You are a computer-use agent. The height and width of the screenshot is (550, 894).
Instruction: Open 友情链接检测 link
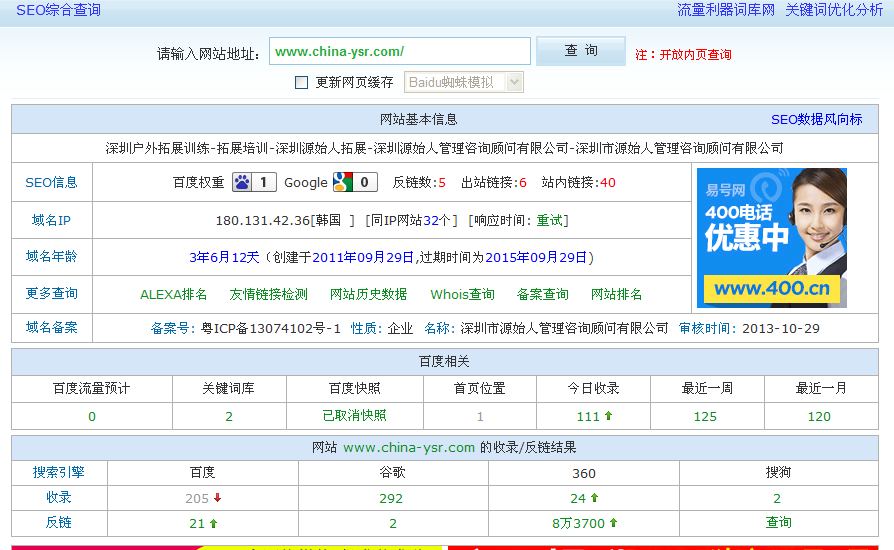269,295
